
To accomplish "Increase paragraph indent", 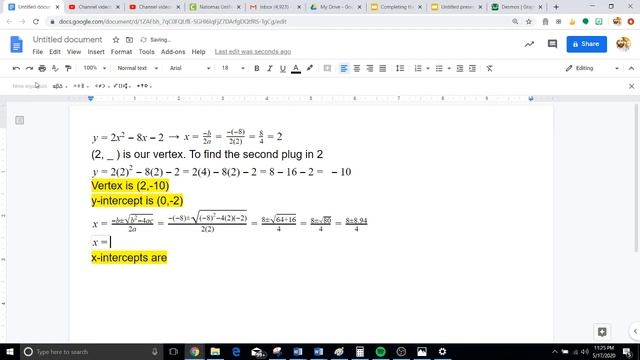I will 473,69.
